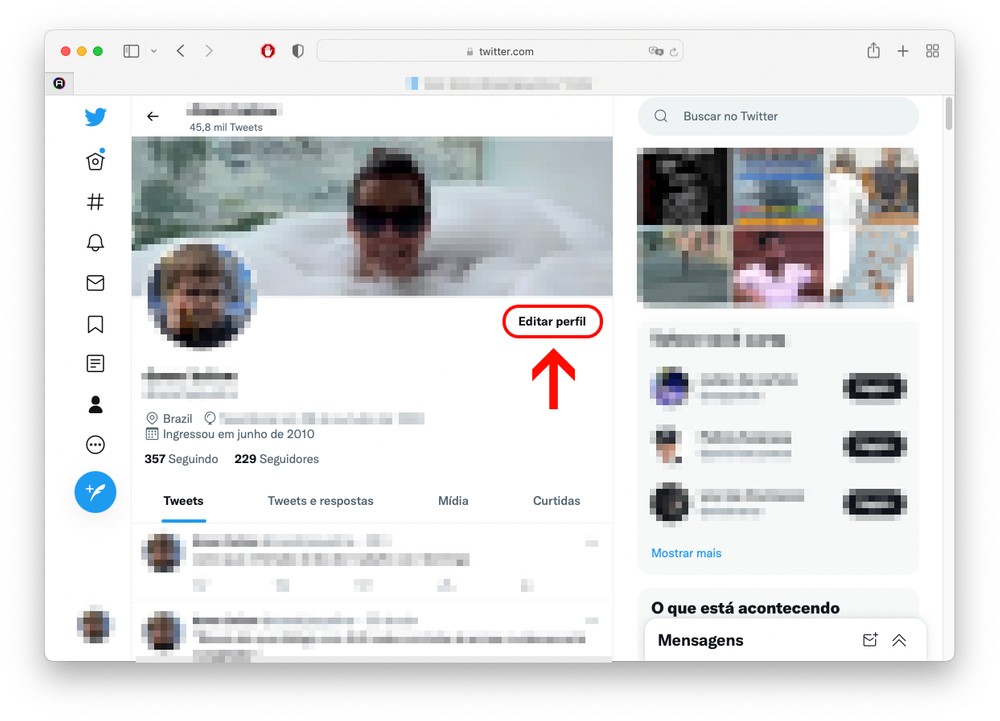The width and height of the screenshot is (1000, 721).
Task: Switch to Tweets e respostas tab
Action: [x=320, y=501]
